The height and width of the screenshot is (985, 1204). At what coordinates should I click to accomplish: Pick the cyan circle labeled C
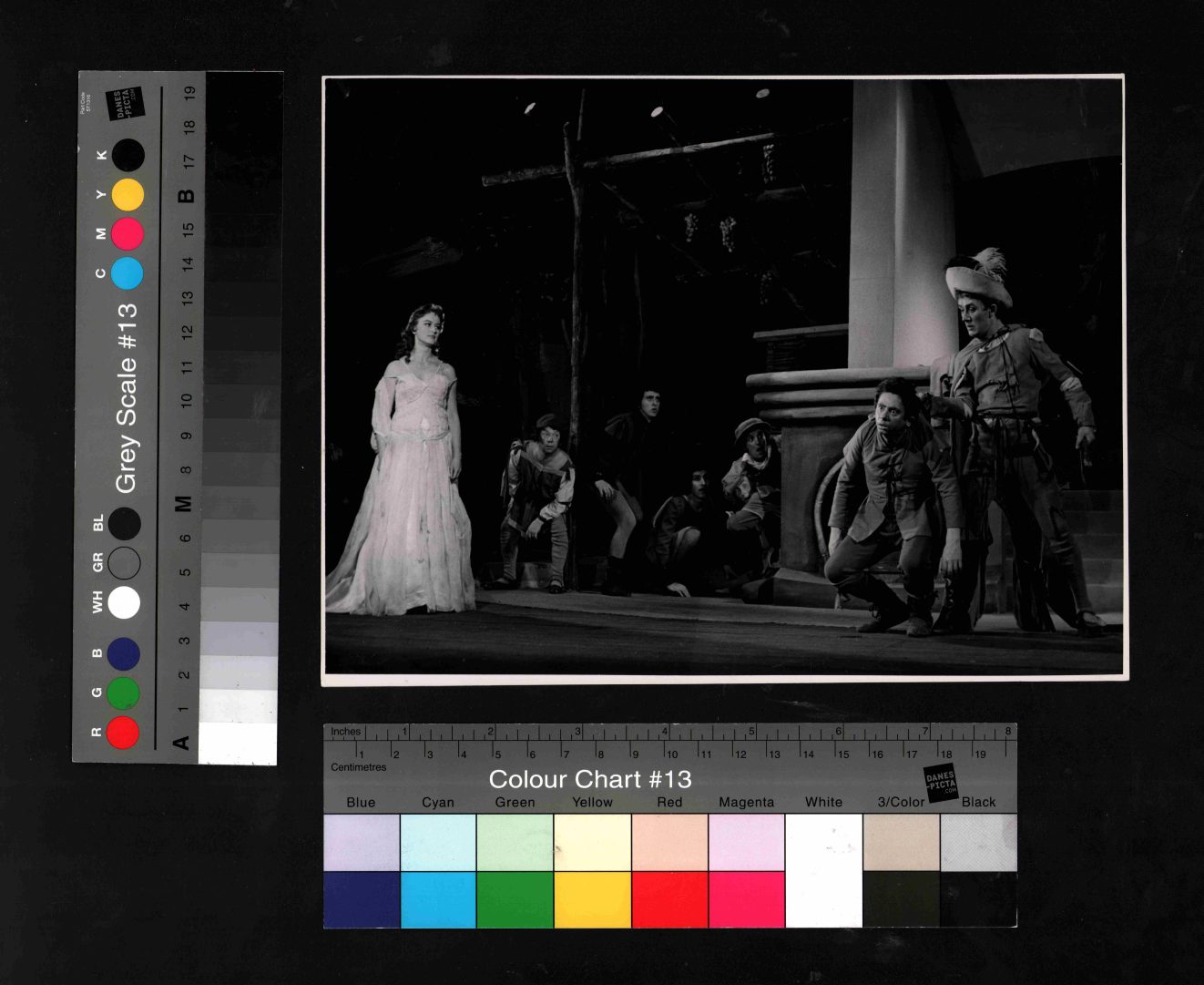point(128,272)
